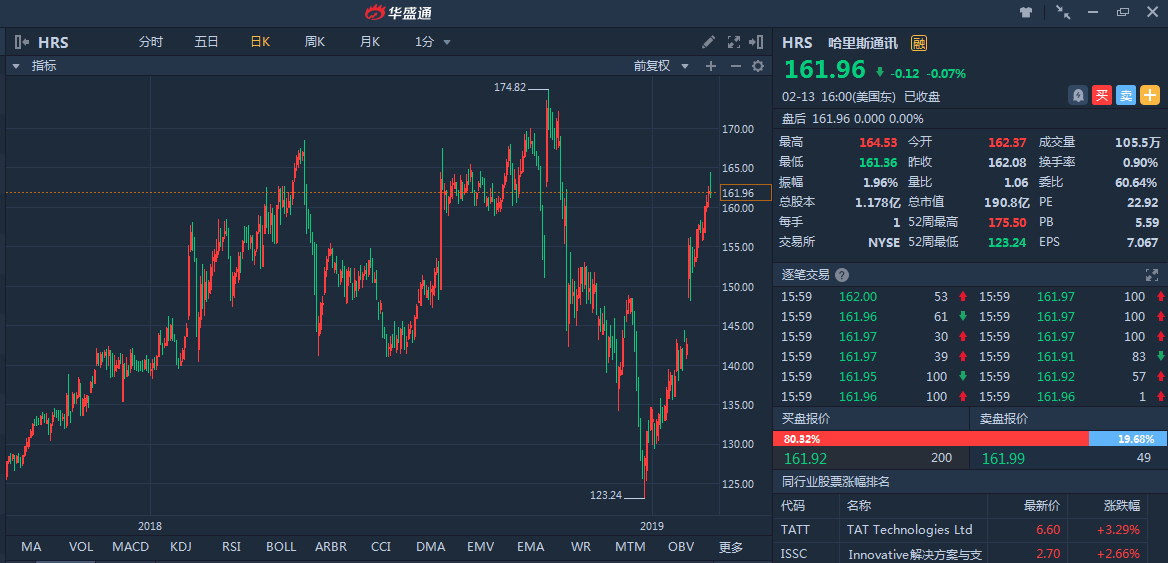Image resolution: width=1168 pixels, height=563 pixels.
Task: Click the HRS ticker in the chart header
Action: pos(53,42)
